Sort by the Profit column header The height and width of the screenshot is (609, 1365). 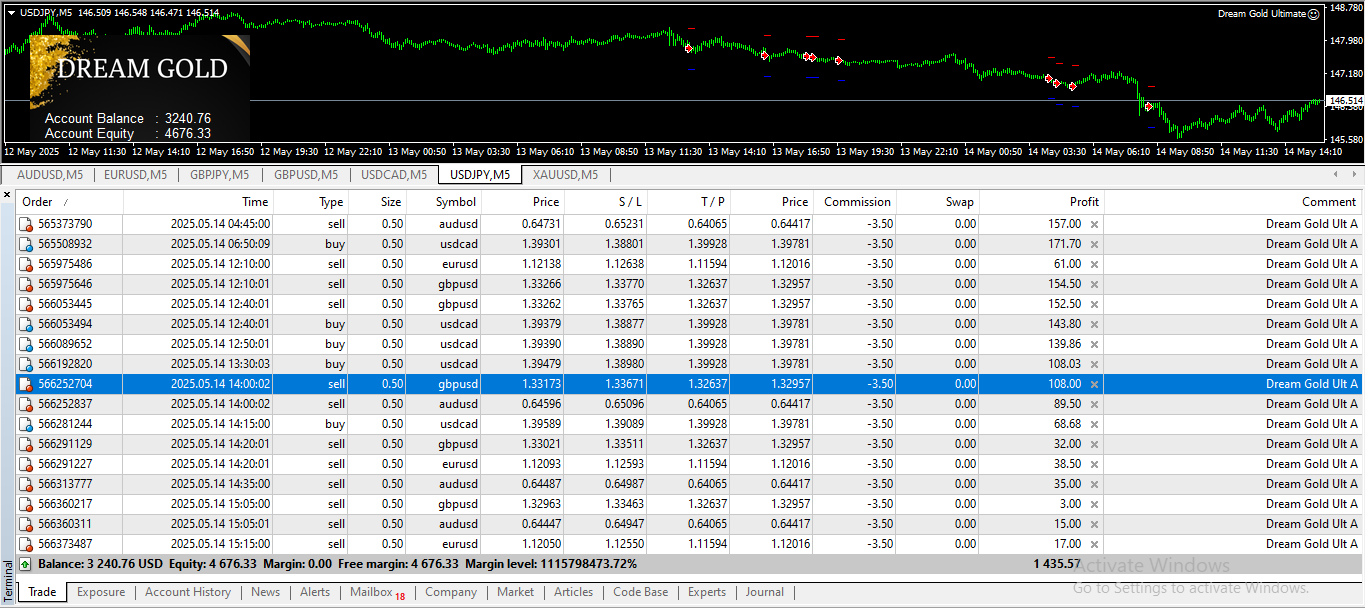click(x=1041, y=202)
